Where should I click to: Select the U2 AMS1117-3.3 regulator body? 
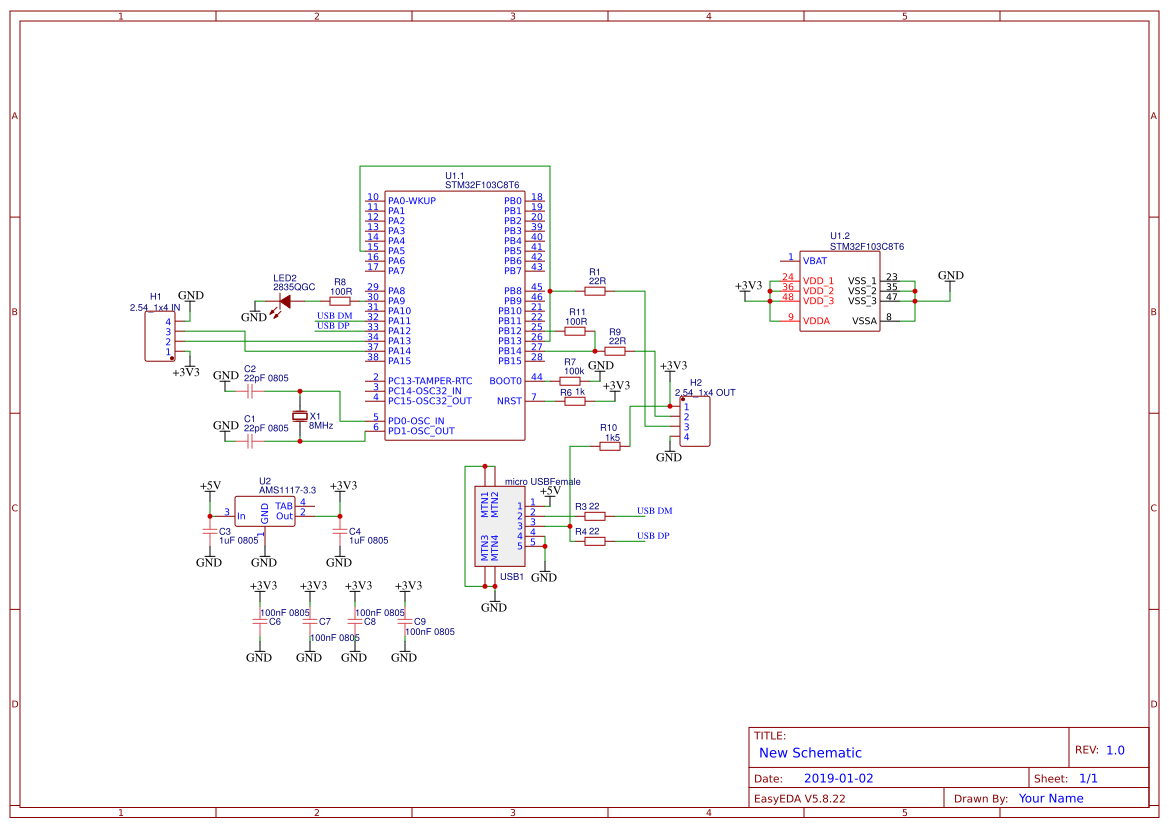pos(265,511)
